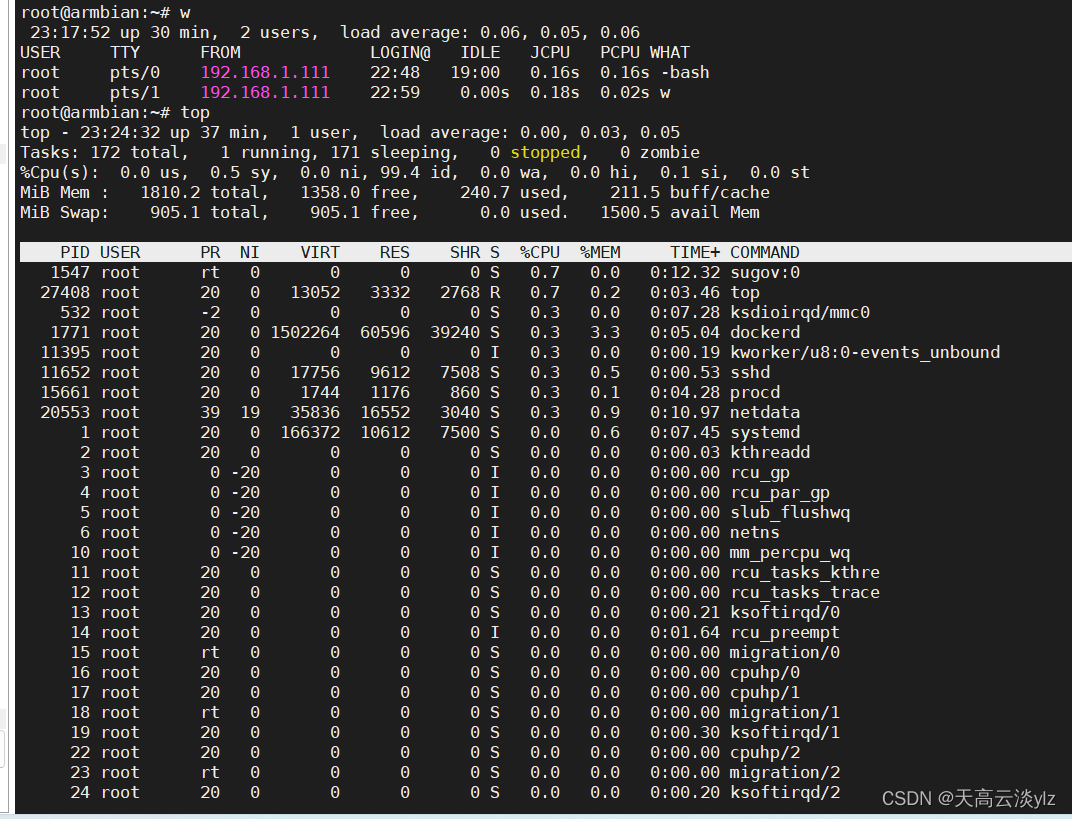Click PID 1771 in the process list
The width and height of the screenshot is (1072, 819).
pos(70,332)
